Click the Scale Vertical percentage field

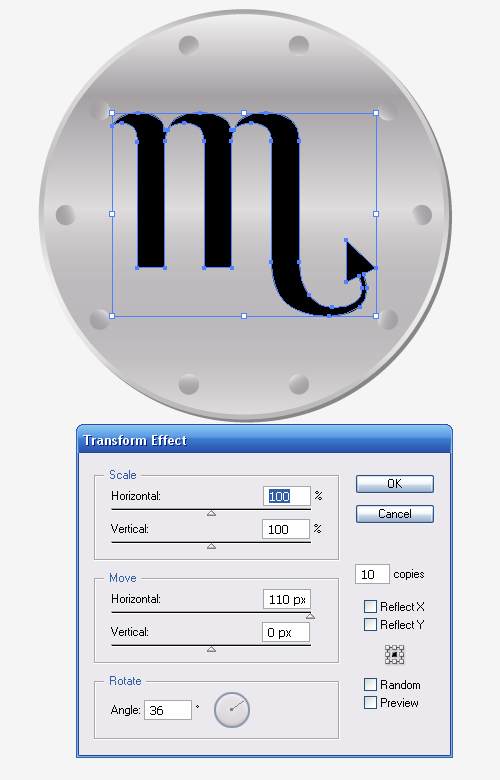click(x=286, y=529)
